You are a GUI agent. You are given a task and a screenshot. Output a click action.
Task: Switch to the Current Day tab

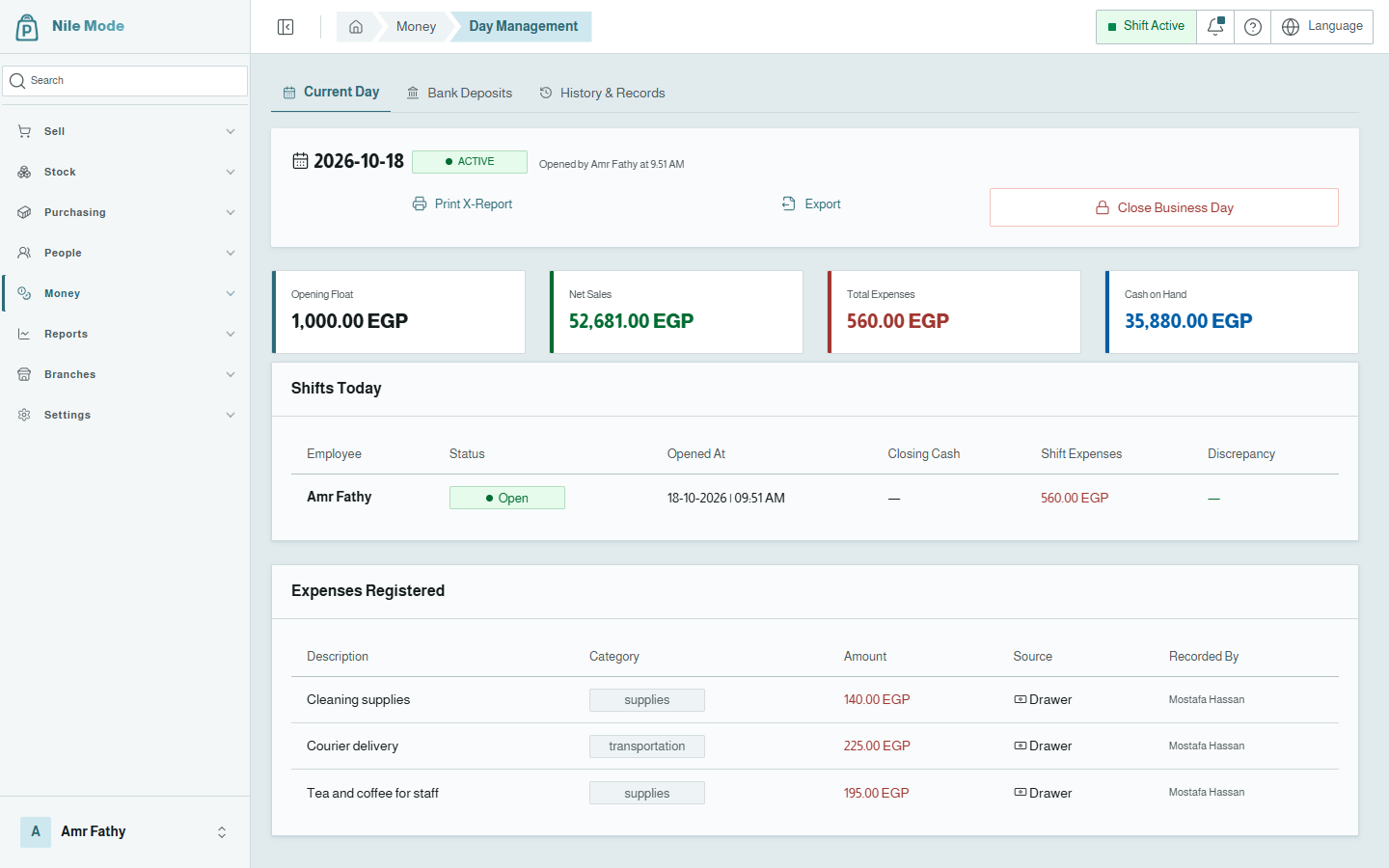tap(331, 93)
